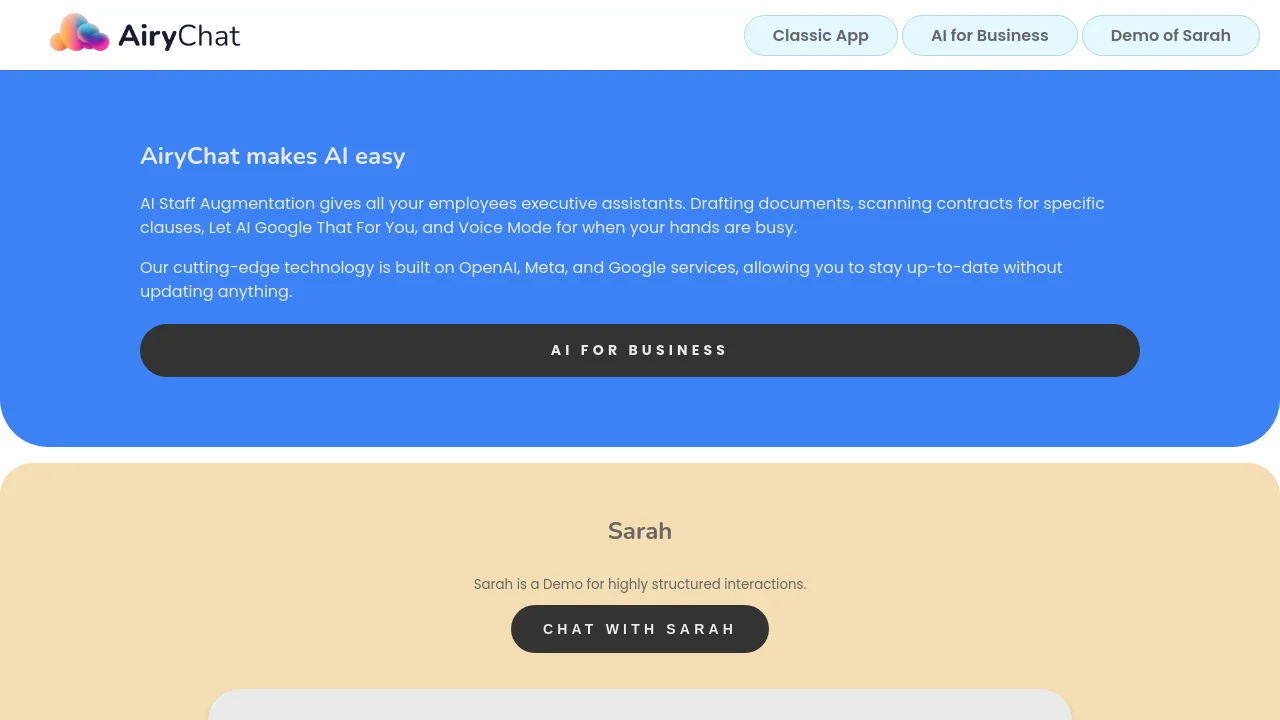Image resolution: width=1280 pixels, height=720 pixels.
Task: Click the colorful AiryChat cloud logo
Action: (x=79, y=33)
